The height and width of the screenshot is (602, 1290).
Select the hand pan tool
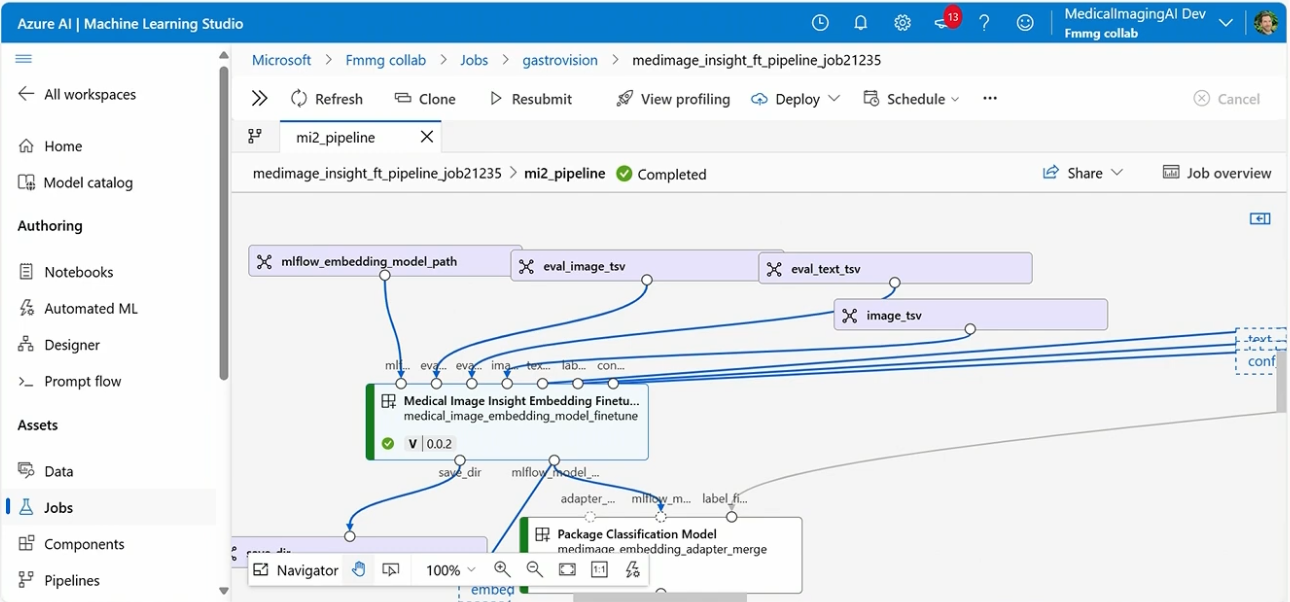coord(359,570)
